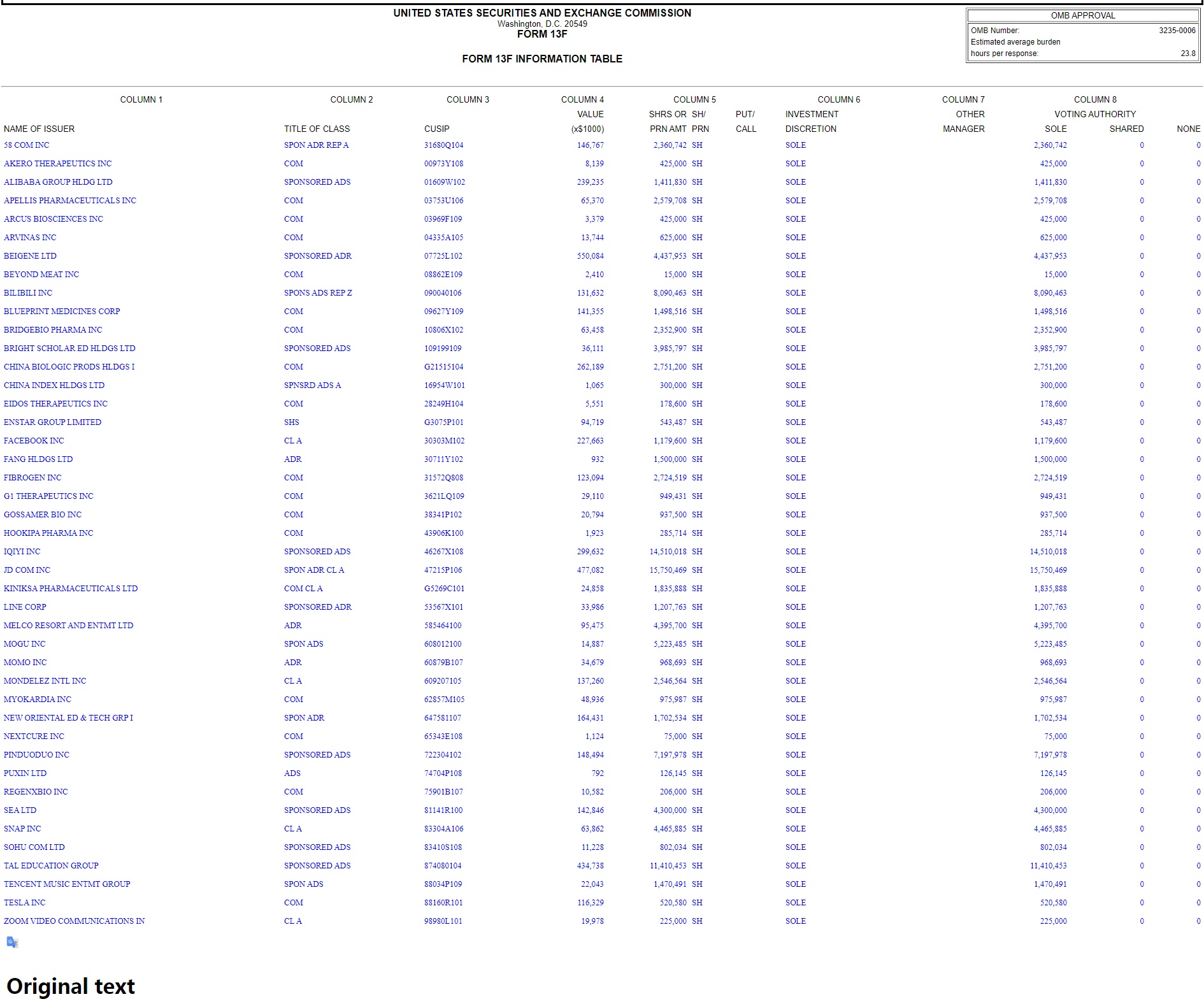Click 'CHINA INDEX HLDGS LTD' issuer name
Screen dimensions: 1204x1006
(54, 385)
